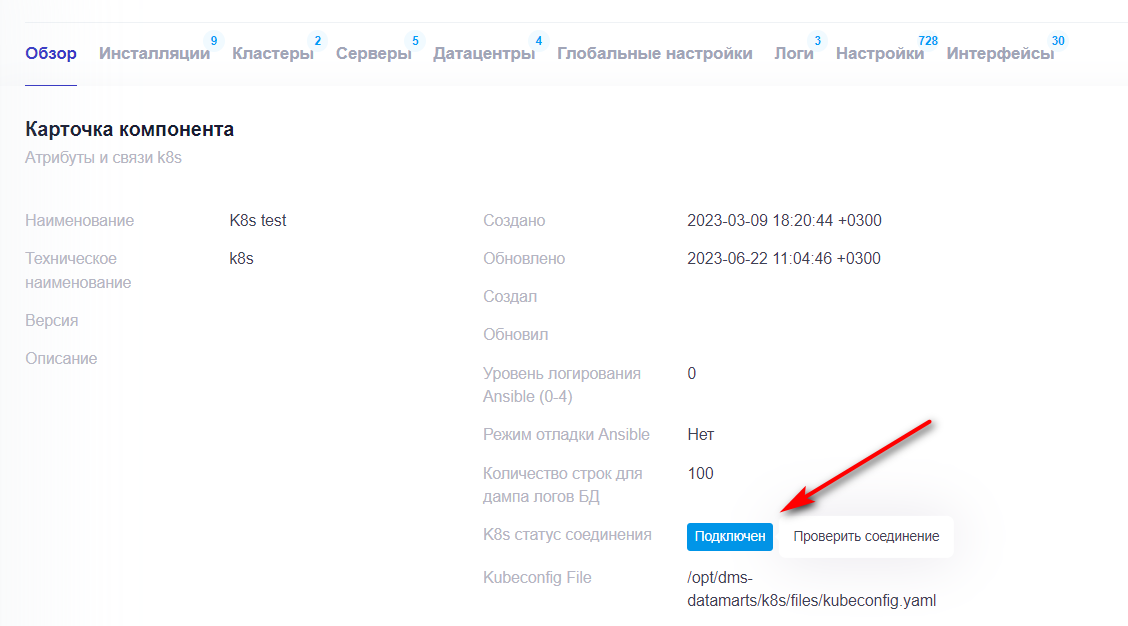Click the kubeconfig.yaml file path value
This screenshot has width=1128, height=626.
[x=811, y=590]
